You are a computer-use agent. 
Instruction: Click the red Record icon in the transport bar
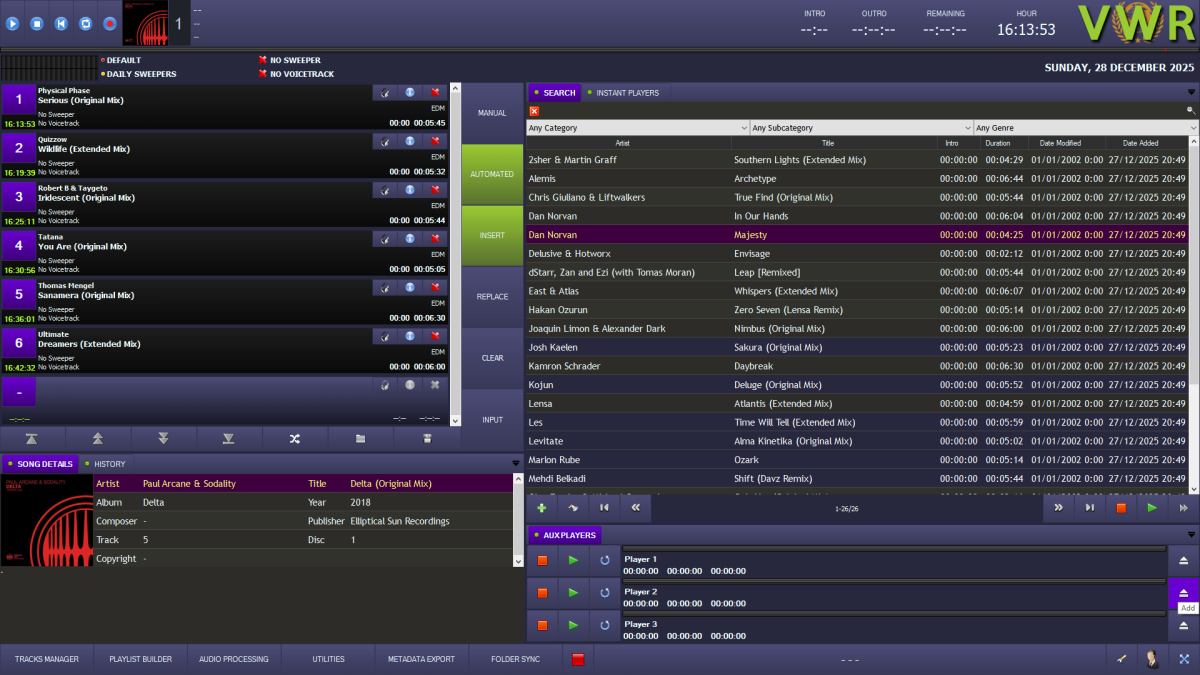[109, 23]
